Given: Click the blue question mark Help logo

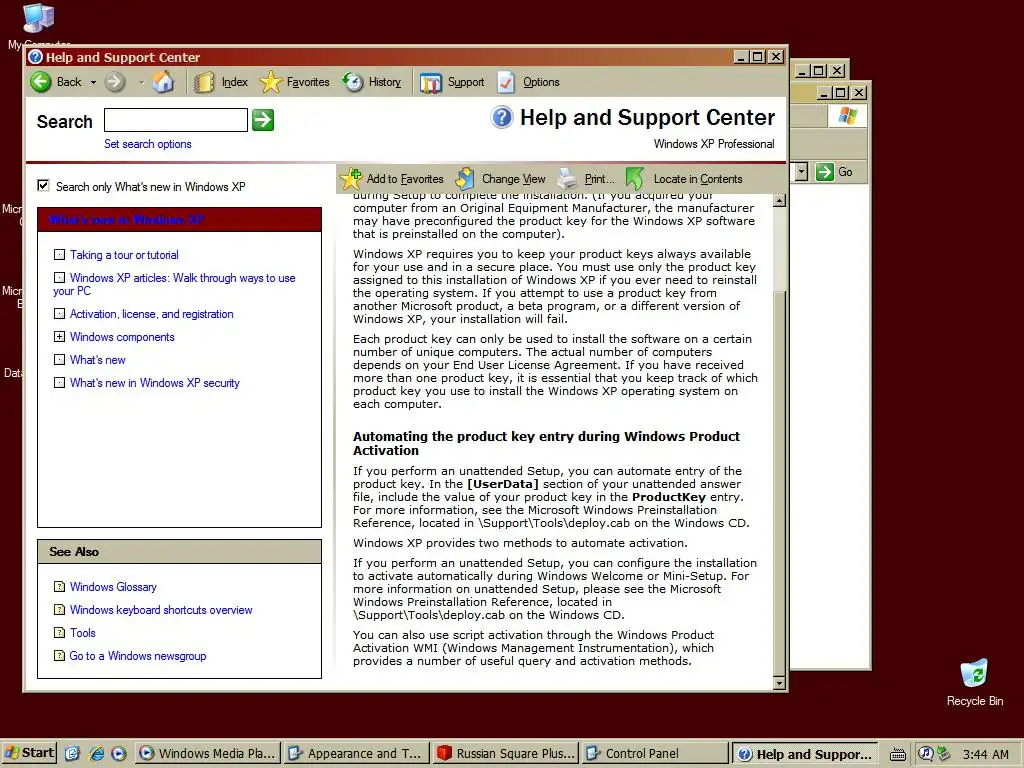Looking at the screenshot, I should coord(502,118).
